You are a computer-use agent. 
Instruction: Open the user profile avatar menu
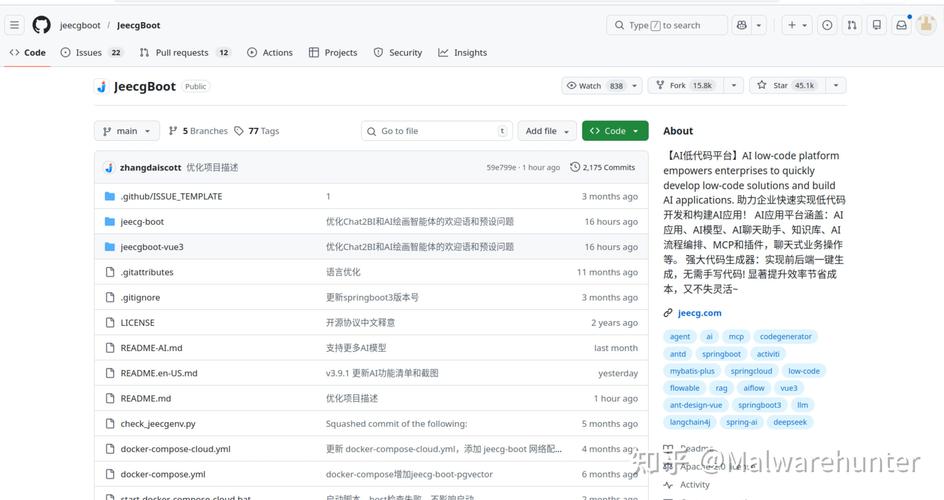[926, 25]
